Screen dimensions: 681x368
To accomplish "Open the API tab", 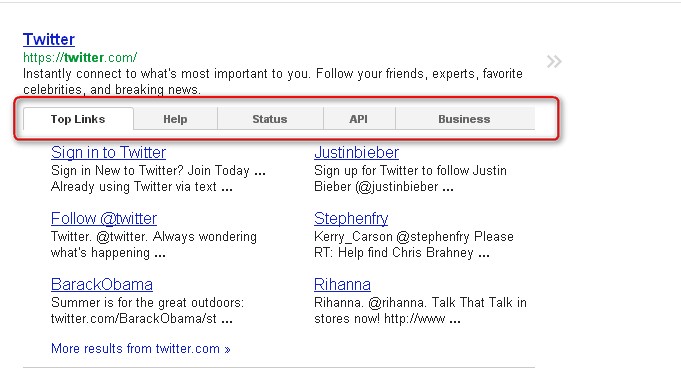I will click(359, 119).
